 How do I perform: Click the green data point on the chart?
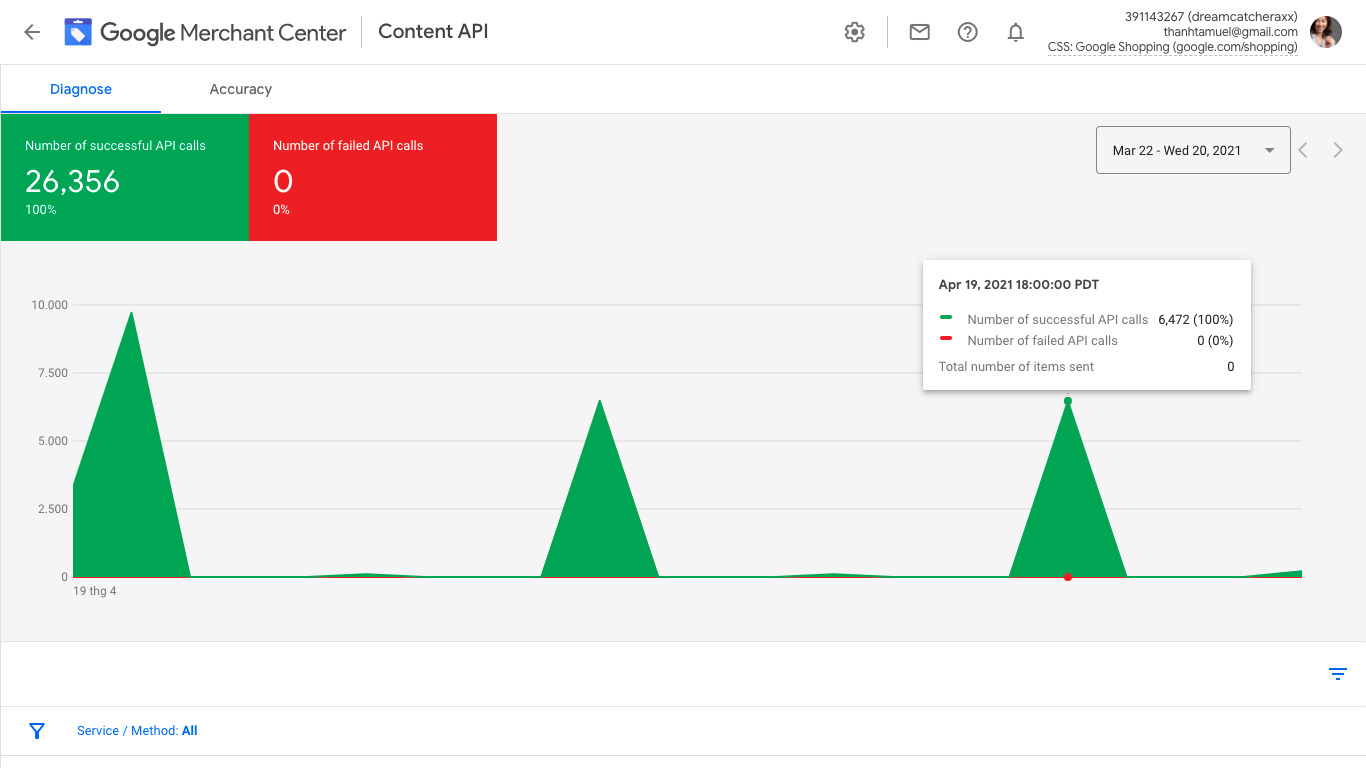click(x=1068, y=401)
